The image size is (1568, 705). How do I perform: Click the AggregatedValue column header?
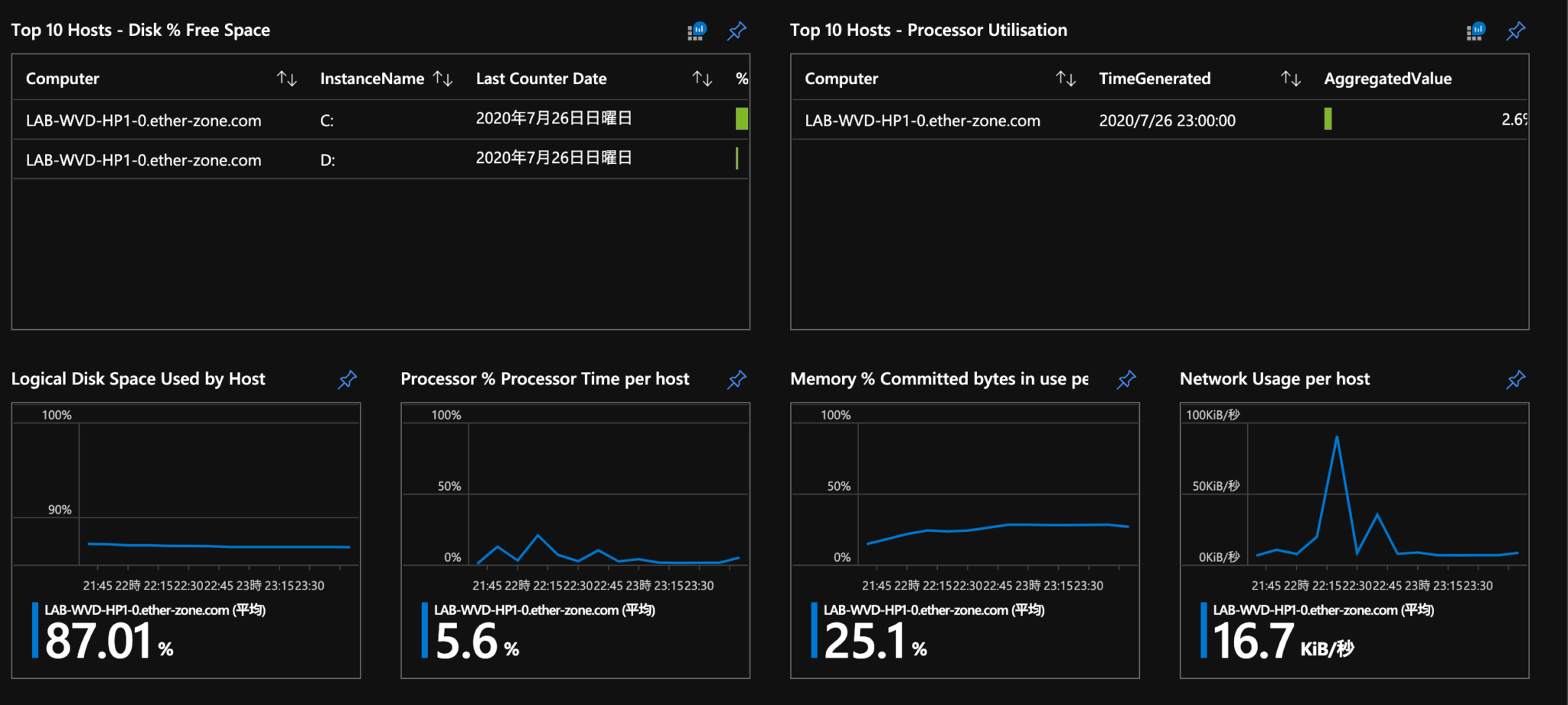[x=1387, y=78]
